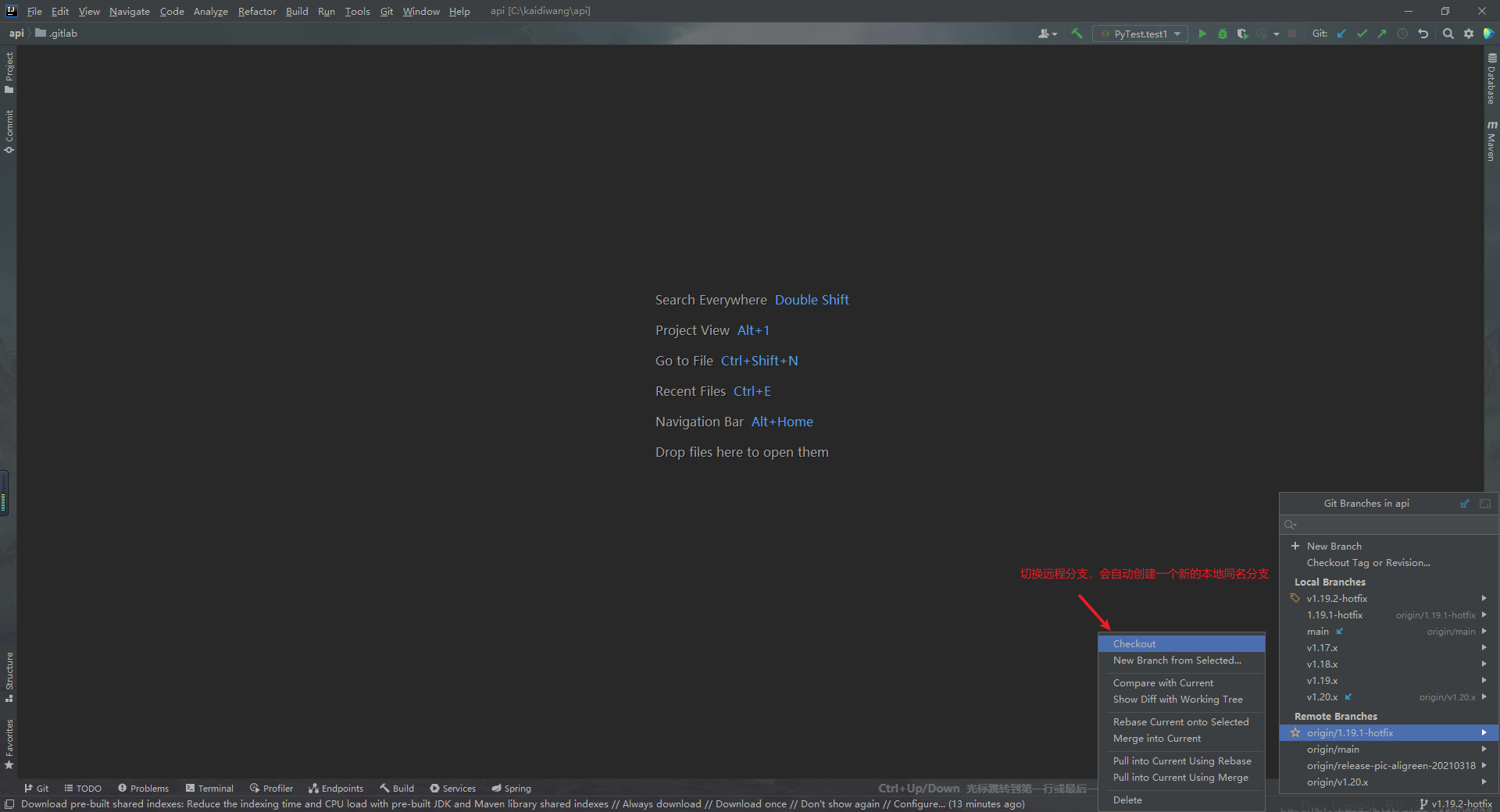Select the origin/v1.20.x remote branch
1500x812 pixels.
pos(1388,782)
